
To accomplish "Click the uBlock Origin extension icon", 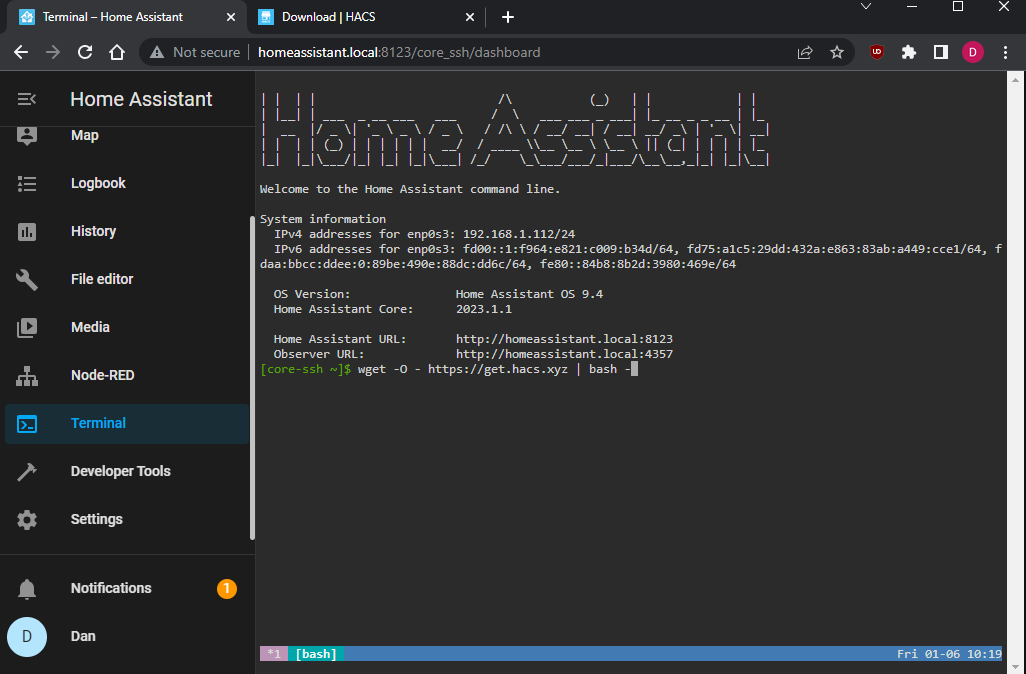I will (877, 52).
